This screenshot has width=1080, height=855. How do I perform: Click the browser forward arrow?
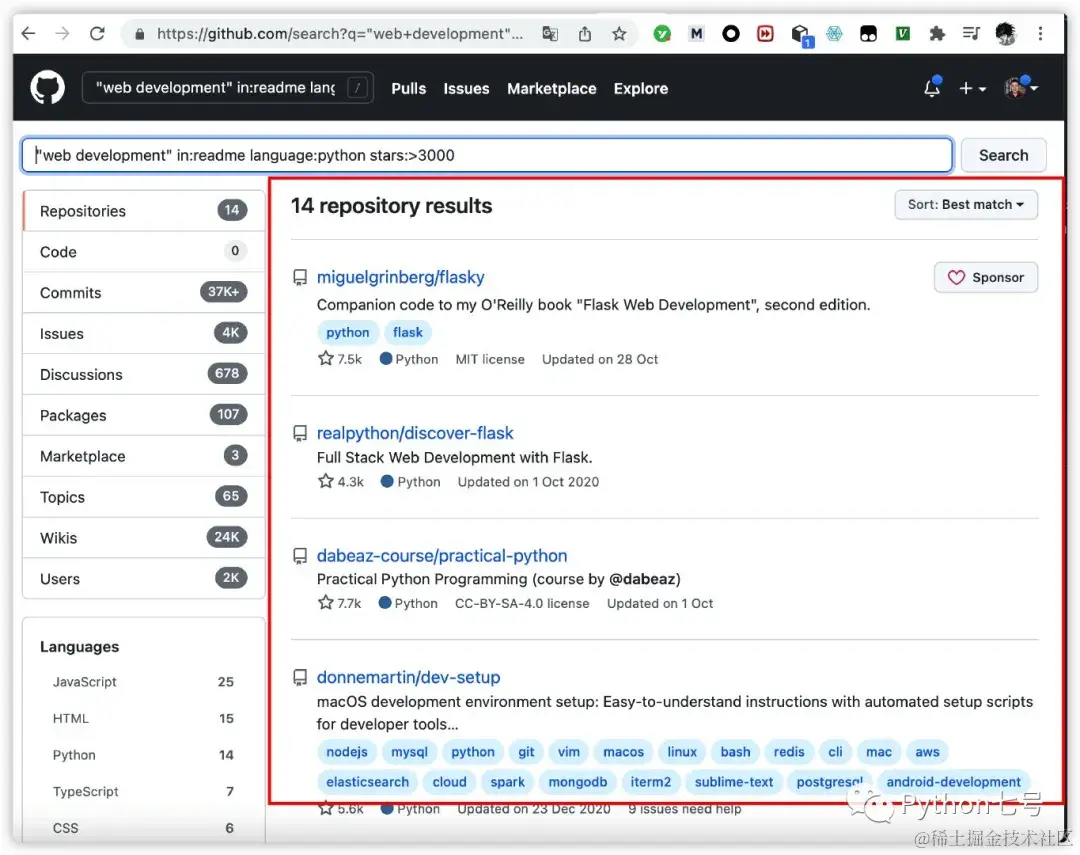tap(63, 33)
